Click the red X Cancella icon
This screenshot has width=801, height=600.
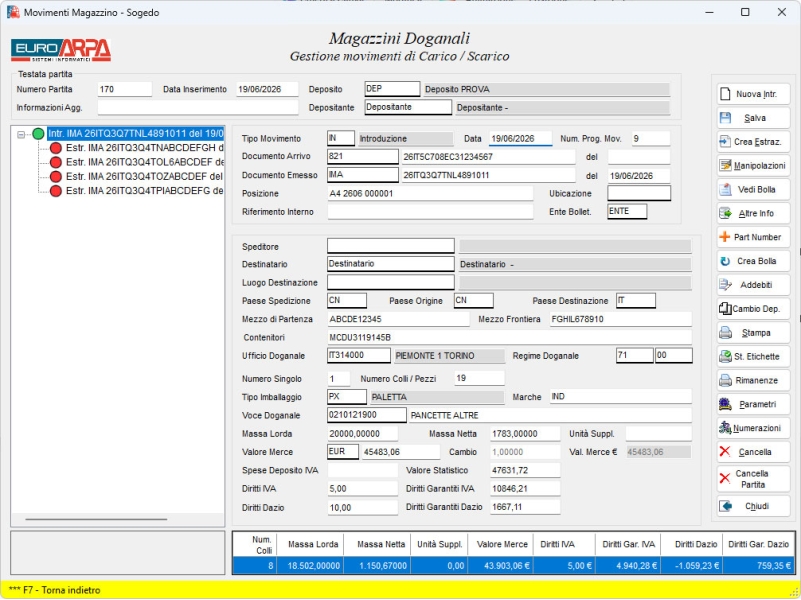pyautogui.click(x=724, y=451)
